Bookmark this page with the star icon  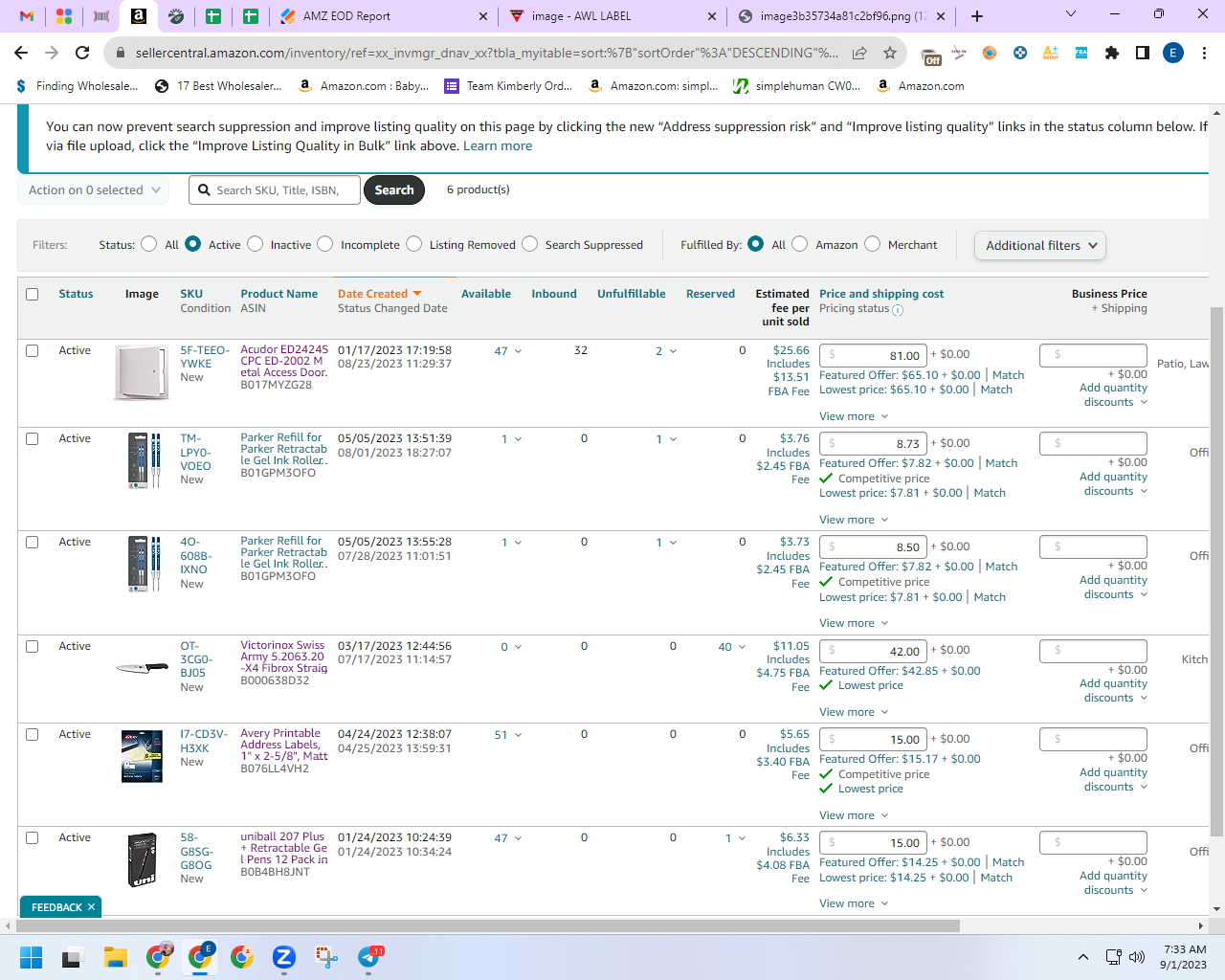pos(890,53)
